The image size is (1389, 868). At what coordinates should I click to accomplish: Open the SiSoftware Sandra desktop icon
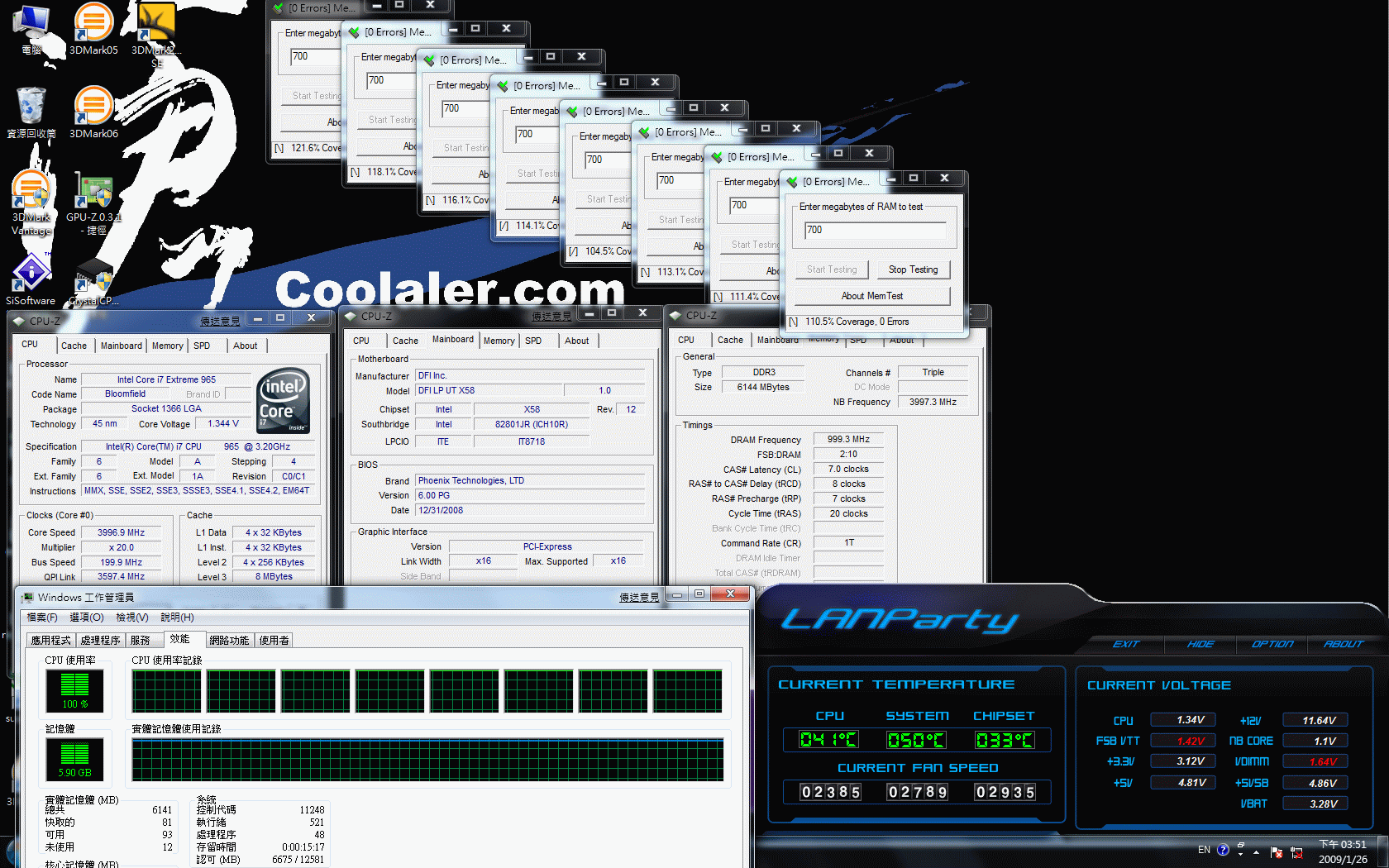coord(31,279)
